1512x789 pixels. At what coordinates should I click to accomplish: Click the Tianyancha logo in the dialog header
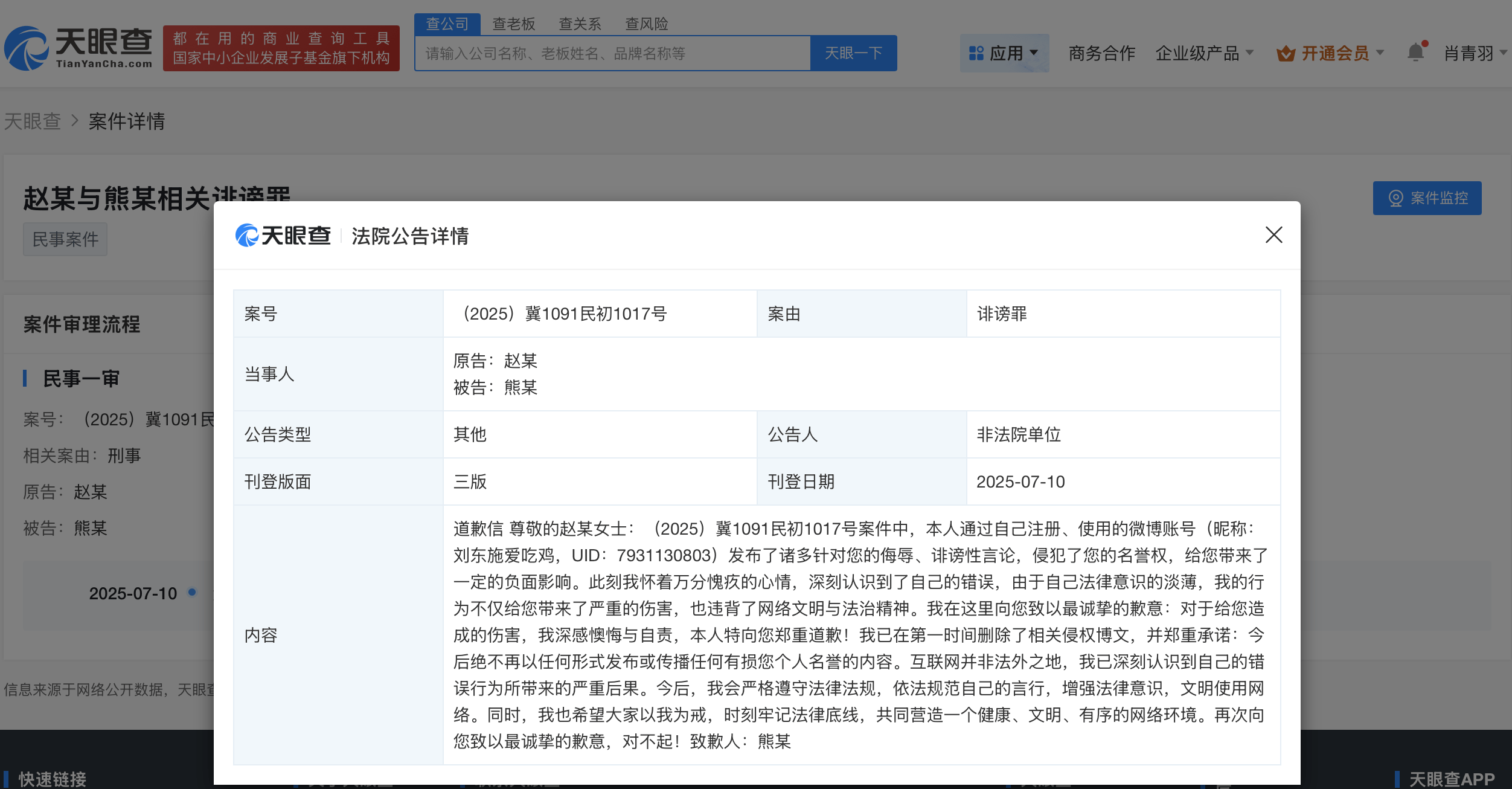[283, 236]
